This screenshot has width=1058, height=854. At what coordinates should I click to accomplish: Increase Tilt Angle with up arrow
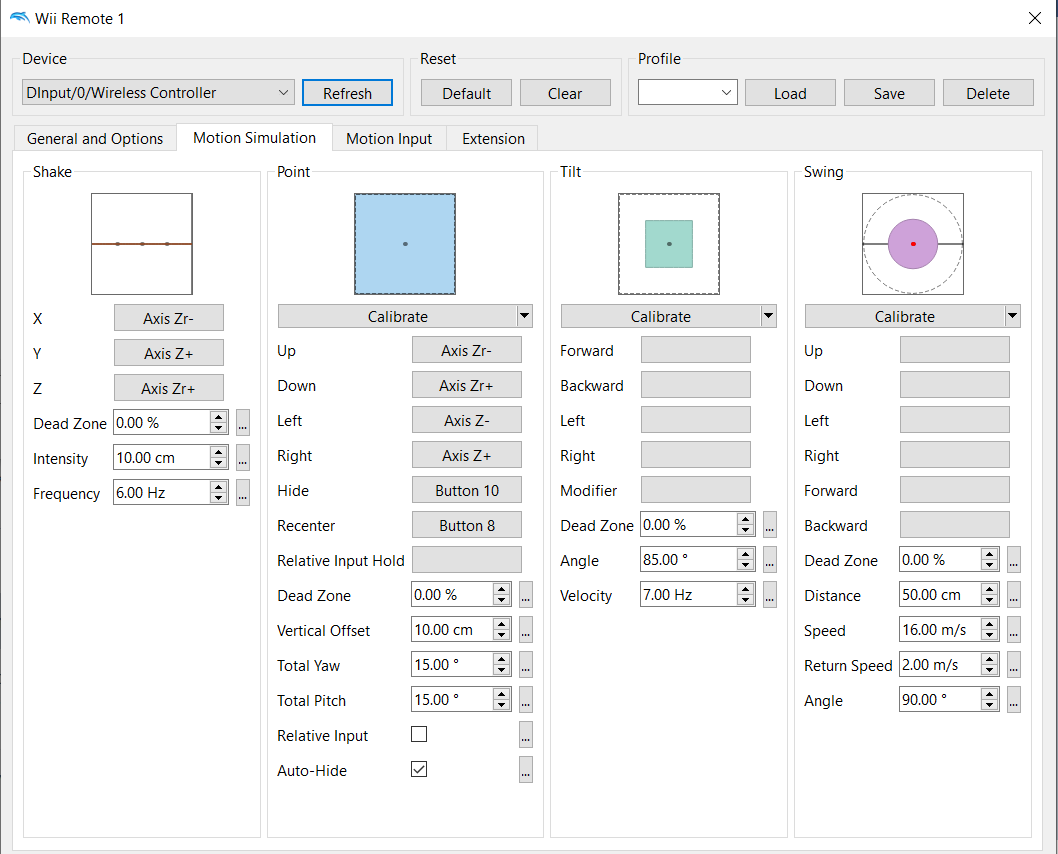(746, 554)
